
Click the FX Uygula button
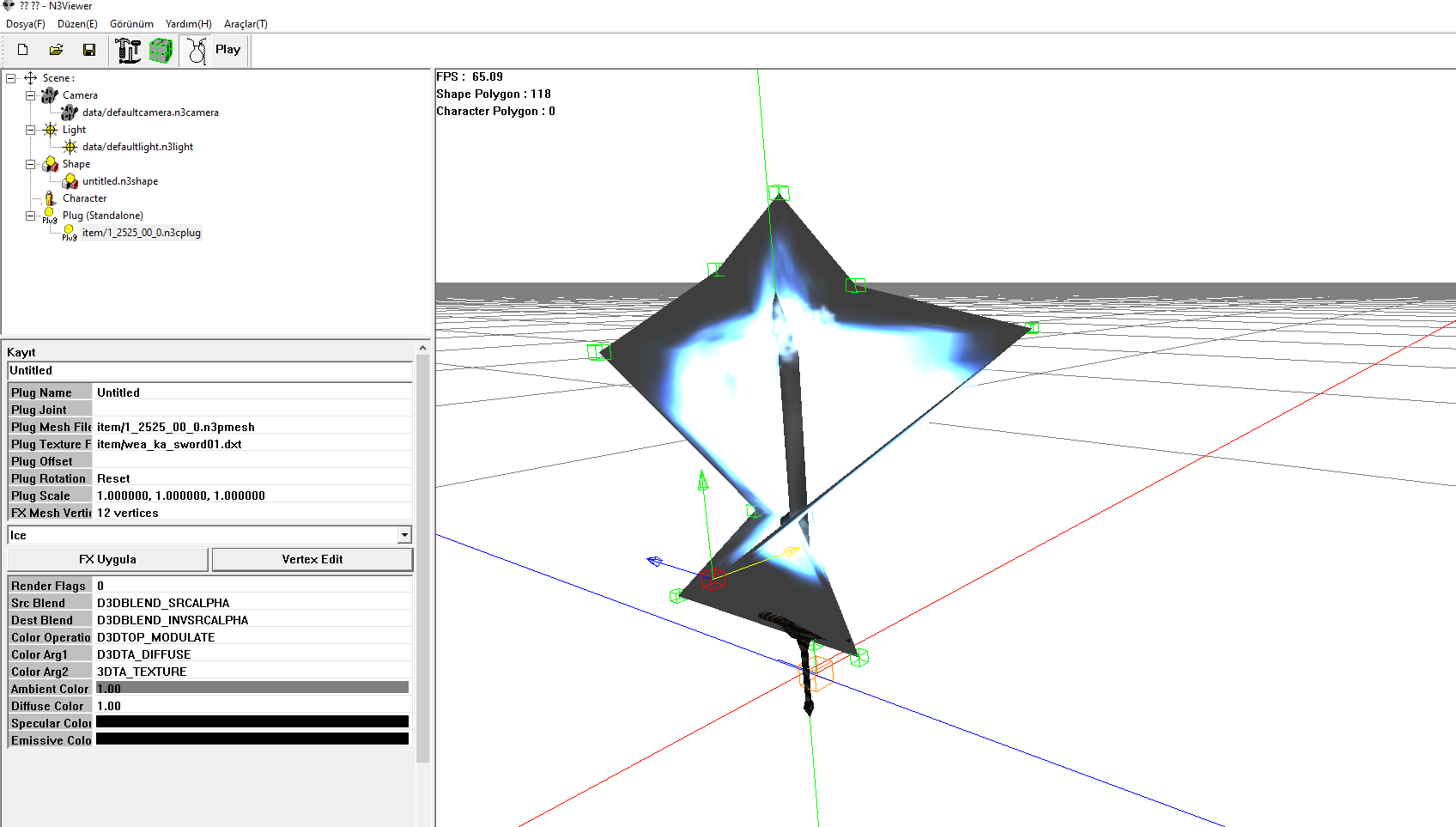point(107,559)
